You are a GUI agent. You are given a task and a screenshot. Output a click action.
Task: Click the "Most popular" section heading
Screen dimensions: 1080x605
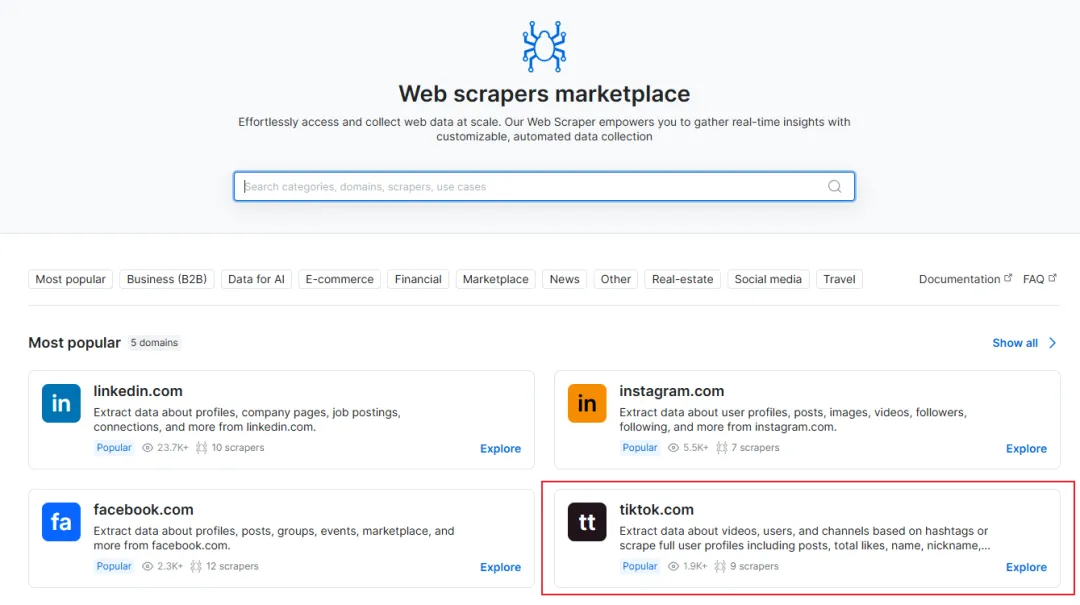[74, 342]
